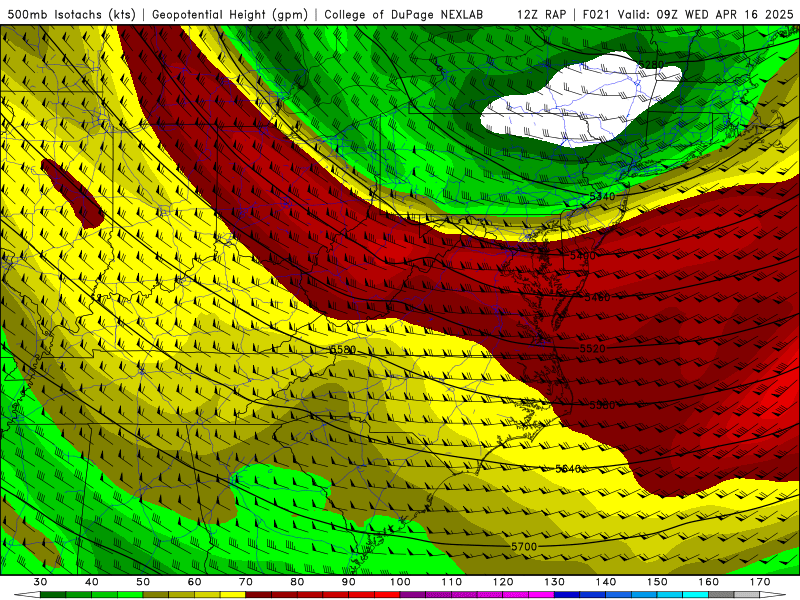
Task: Click the color bar value 100
Action: pos(400,582)
